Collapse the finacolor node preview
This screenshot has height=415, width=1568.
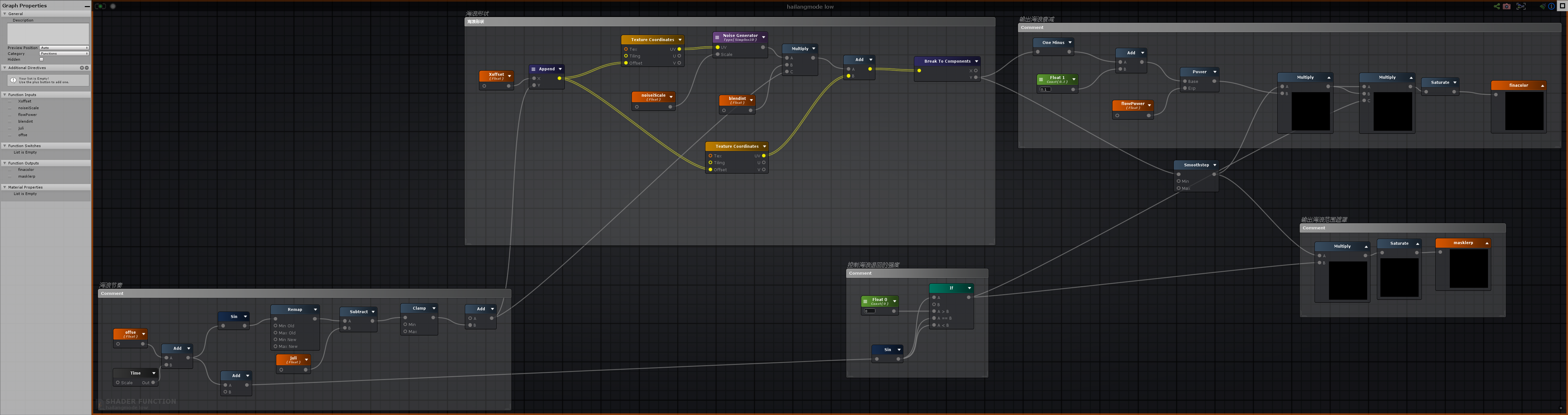pos(1542,86)
